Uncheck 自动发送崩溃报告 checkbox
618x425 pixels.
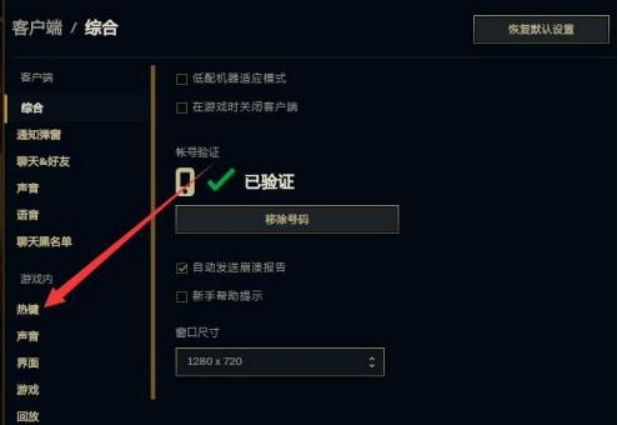[x=181, y=268]
